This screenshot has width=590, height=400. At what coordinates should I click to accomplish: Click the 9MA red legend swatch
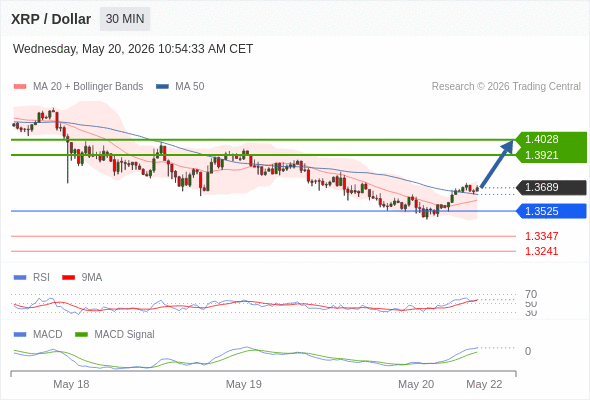pos(68,278)
